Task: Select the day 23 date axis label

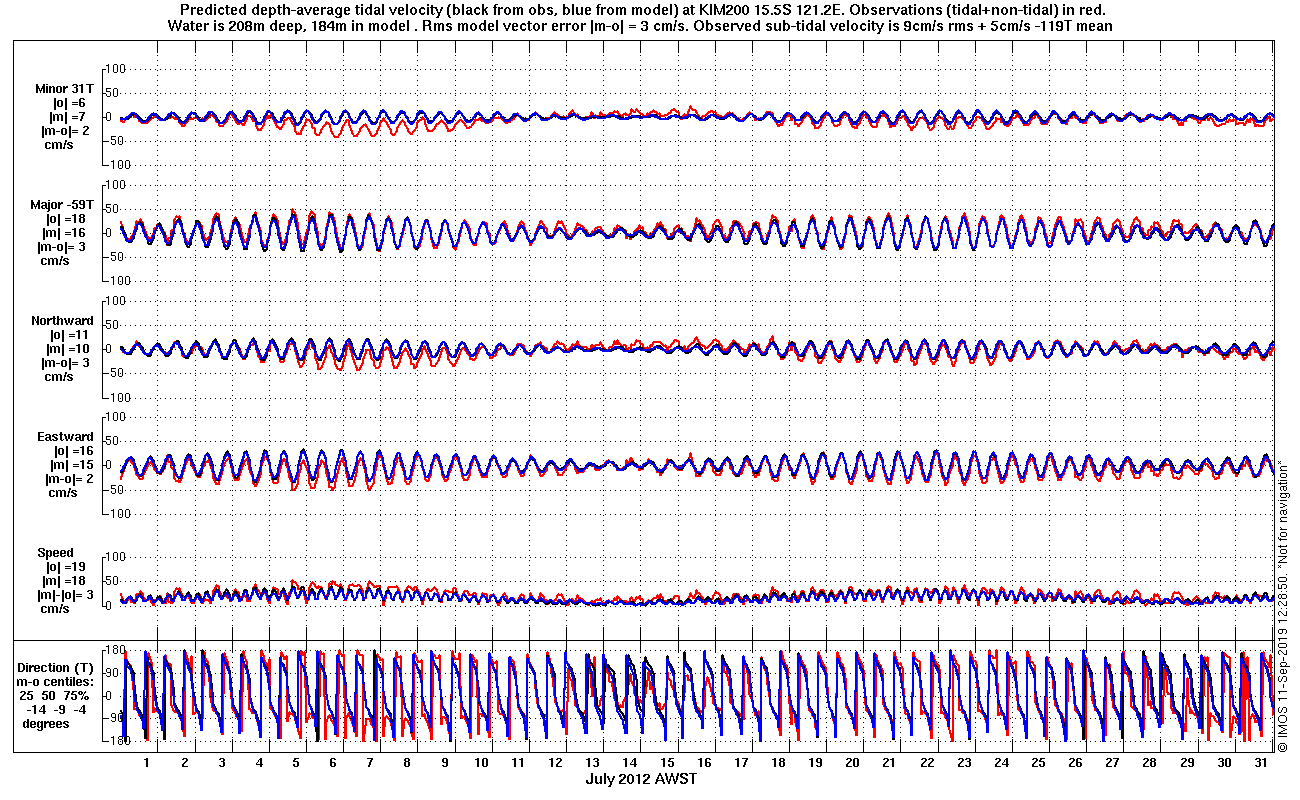Action: (x=963, y=762)
